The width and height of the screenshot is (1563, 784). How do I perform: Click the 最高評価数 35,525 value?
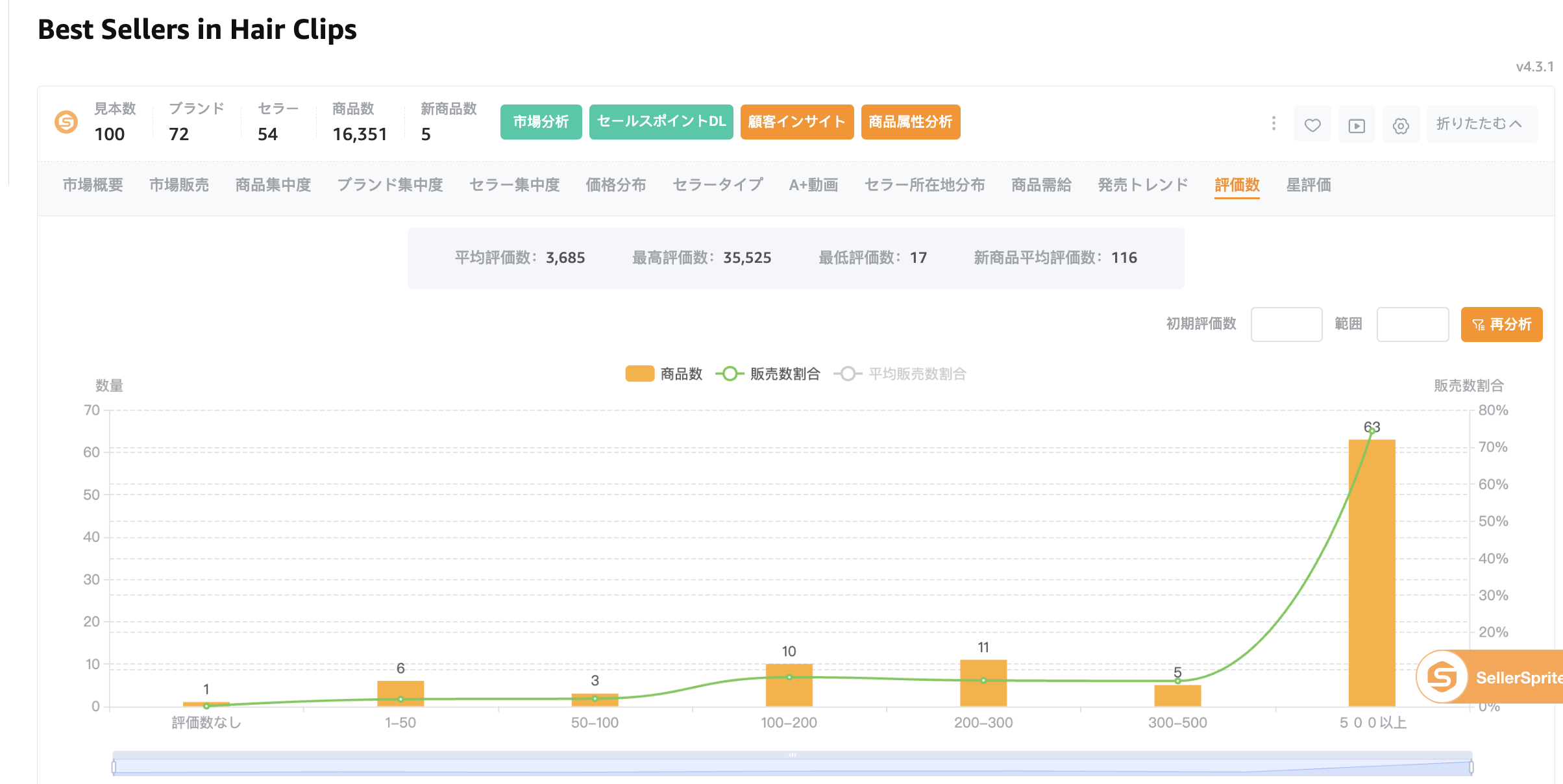coord(747,258)
